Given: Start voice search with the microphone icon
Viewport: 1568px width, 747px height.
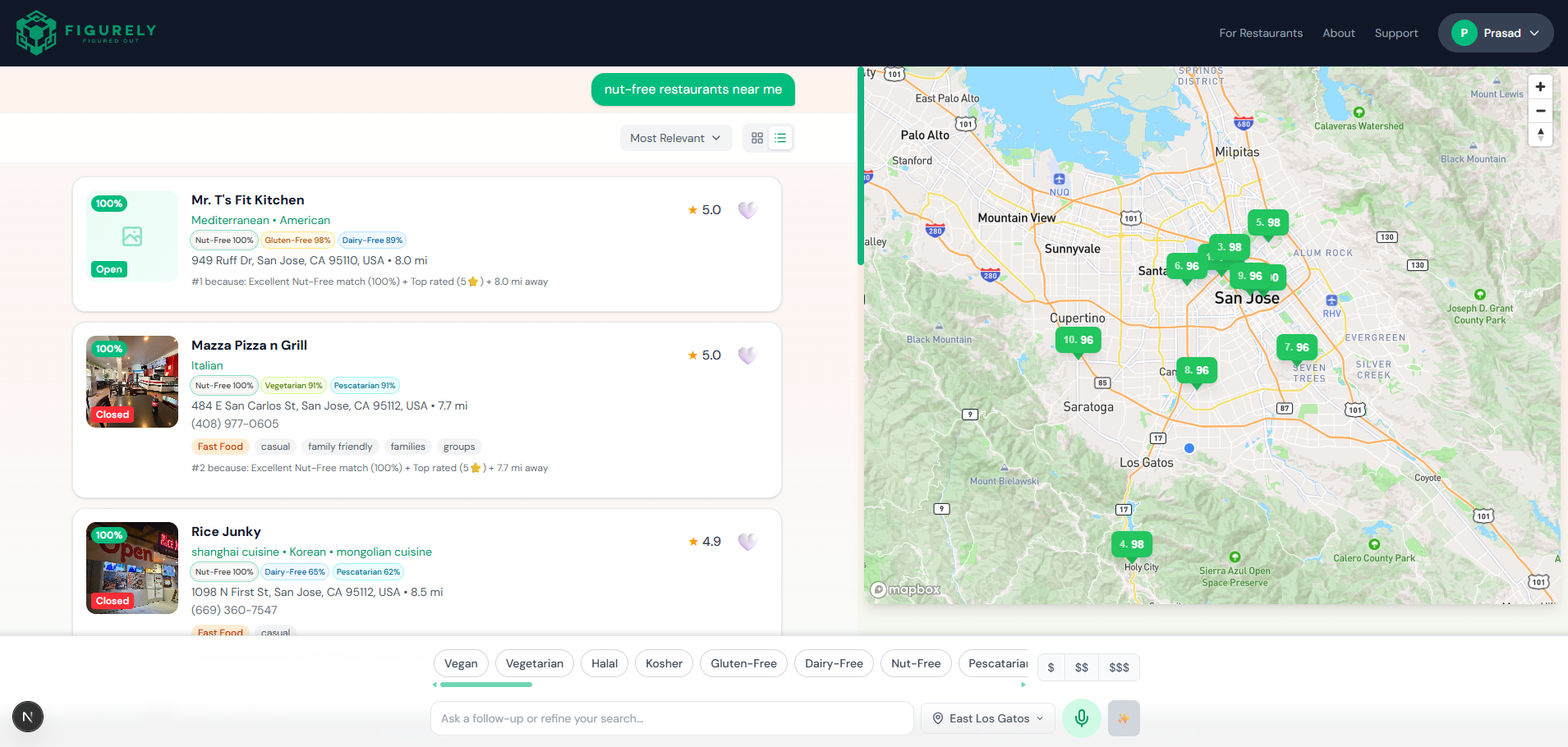Looking at the screenshot, I should point(1081,717).
